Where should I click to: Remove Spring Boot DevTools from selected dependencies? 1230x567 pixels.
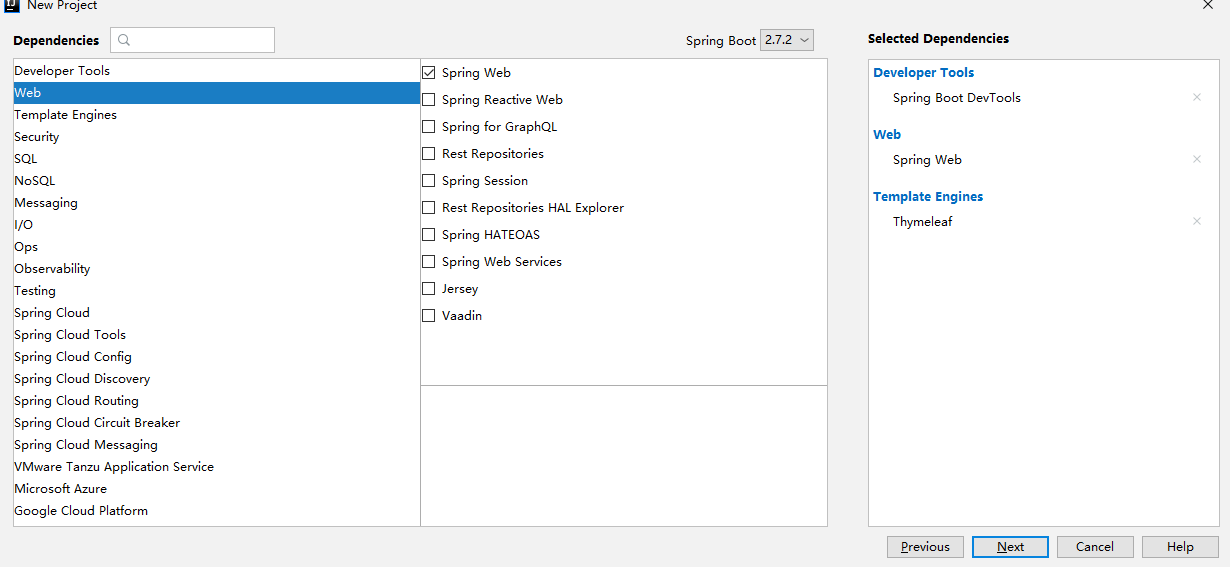[1197, 97]
